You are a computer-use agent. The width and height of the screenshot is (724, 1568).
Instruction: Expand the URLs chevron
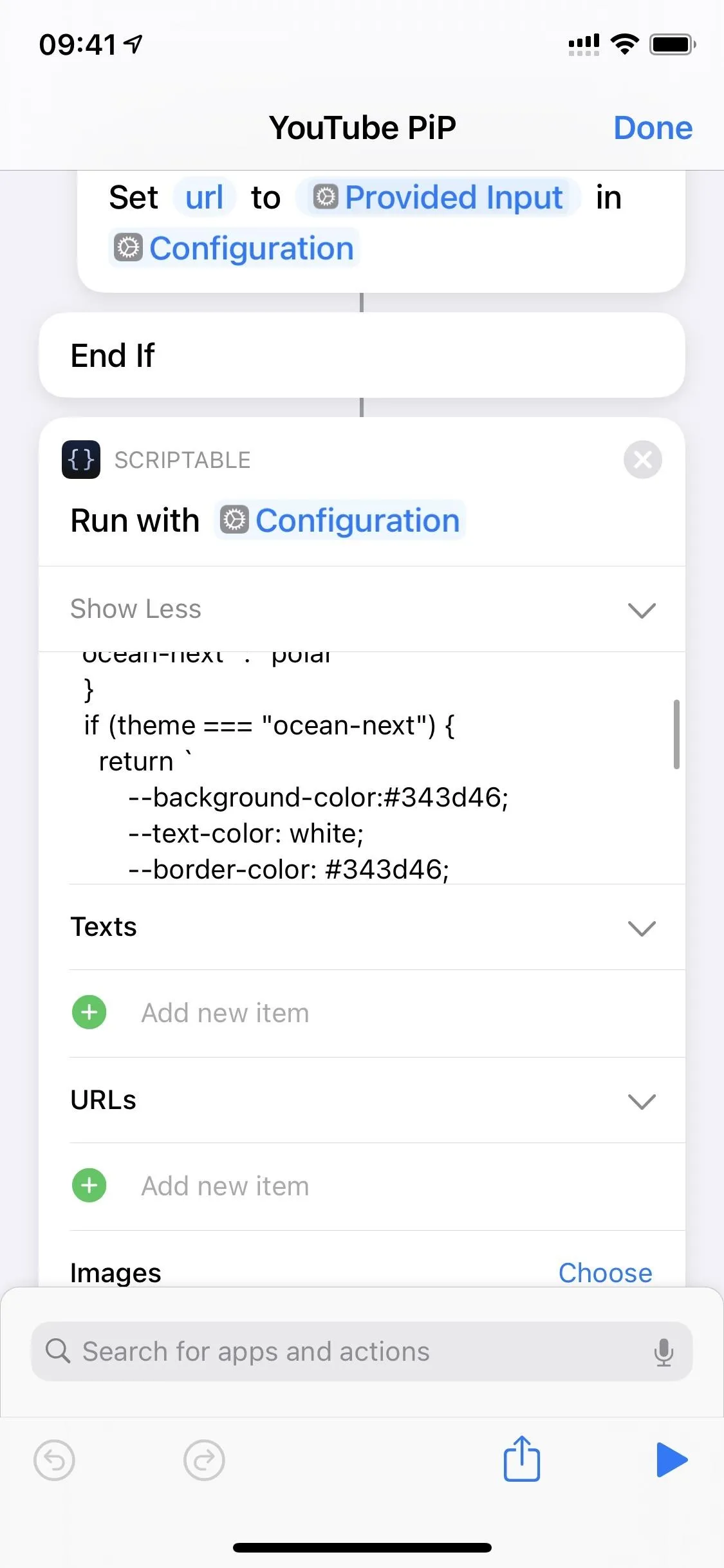pos(642,1101)
